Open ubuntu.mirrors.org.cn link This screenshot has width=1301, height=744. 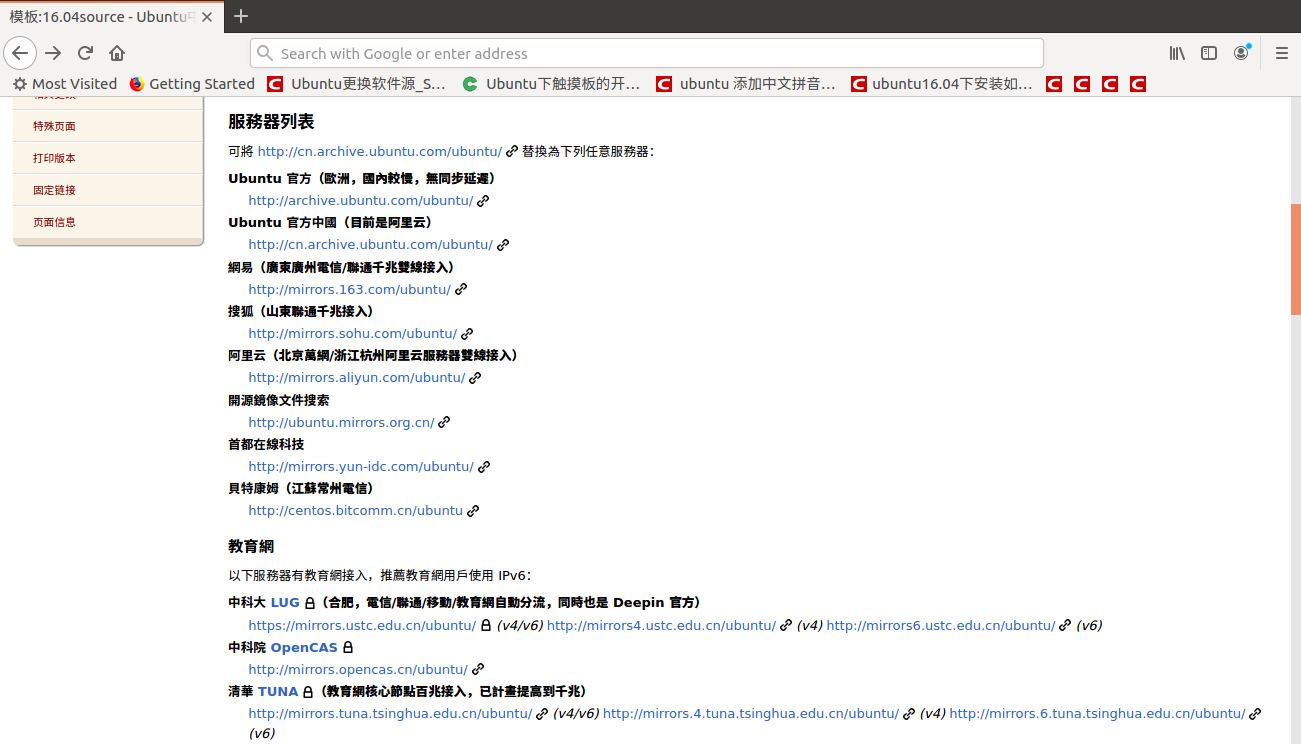coord(341,422)
